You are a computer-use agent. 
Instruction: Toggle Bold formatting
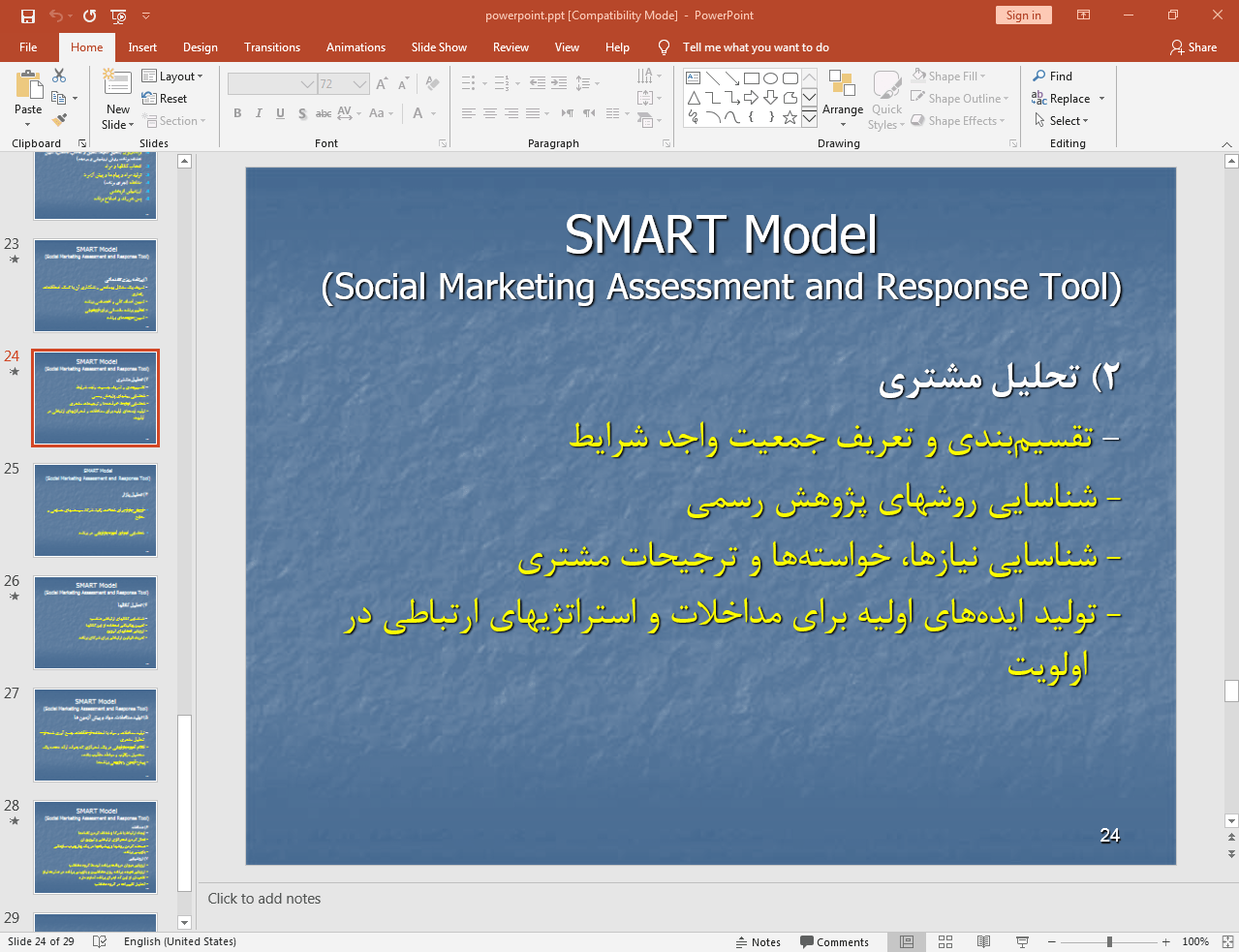237,113
